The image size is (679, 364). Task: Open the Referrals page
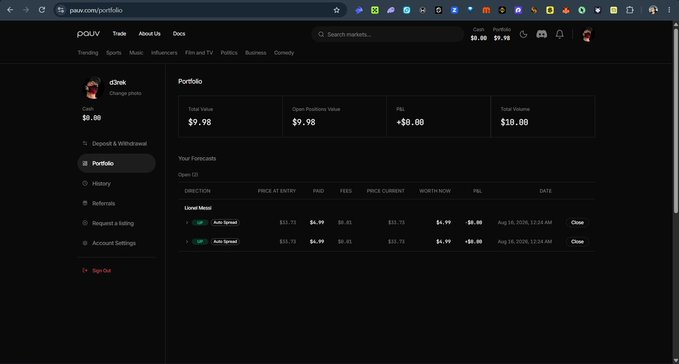tap(116, 203)
